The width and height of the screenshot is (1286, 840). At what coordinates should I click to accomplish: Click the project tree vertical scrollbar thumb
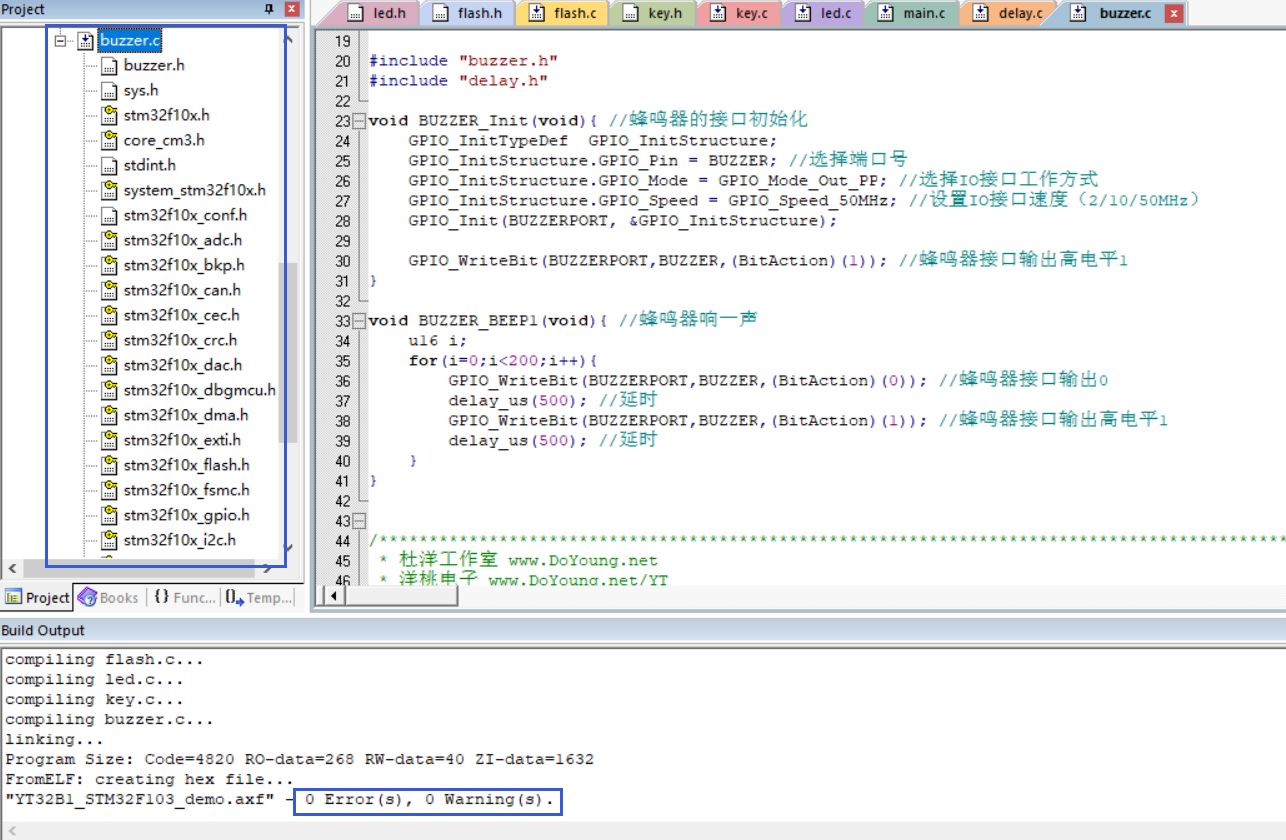(289, 352)
